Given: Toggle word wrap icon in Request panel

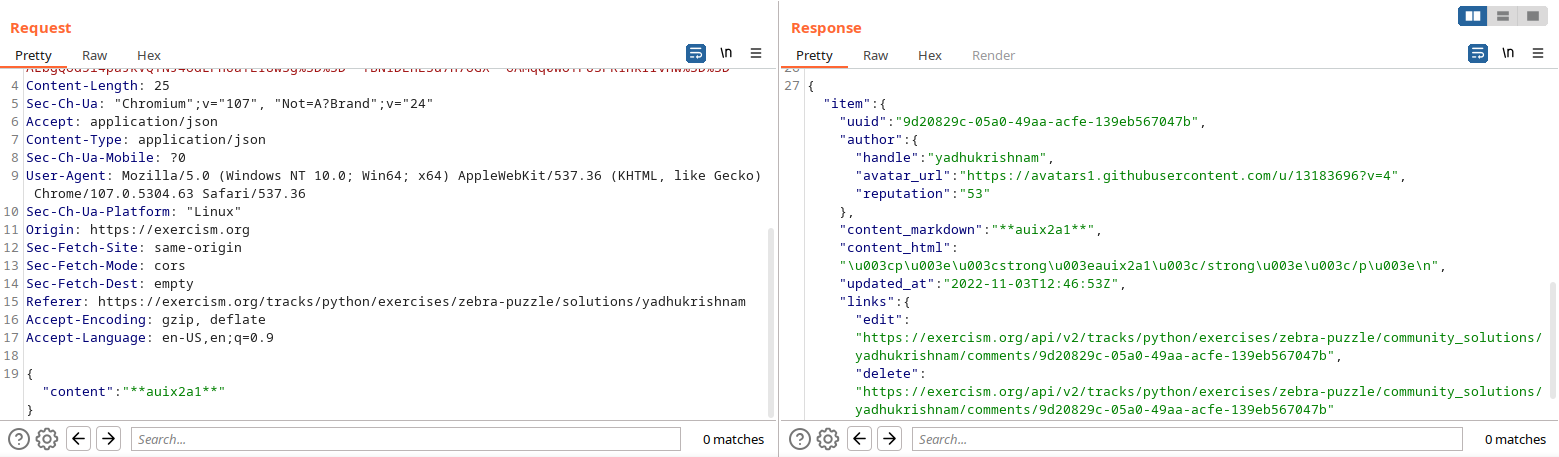Looking at the screenshot, I should 696,53.
